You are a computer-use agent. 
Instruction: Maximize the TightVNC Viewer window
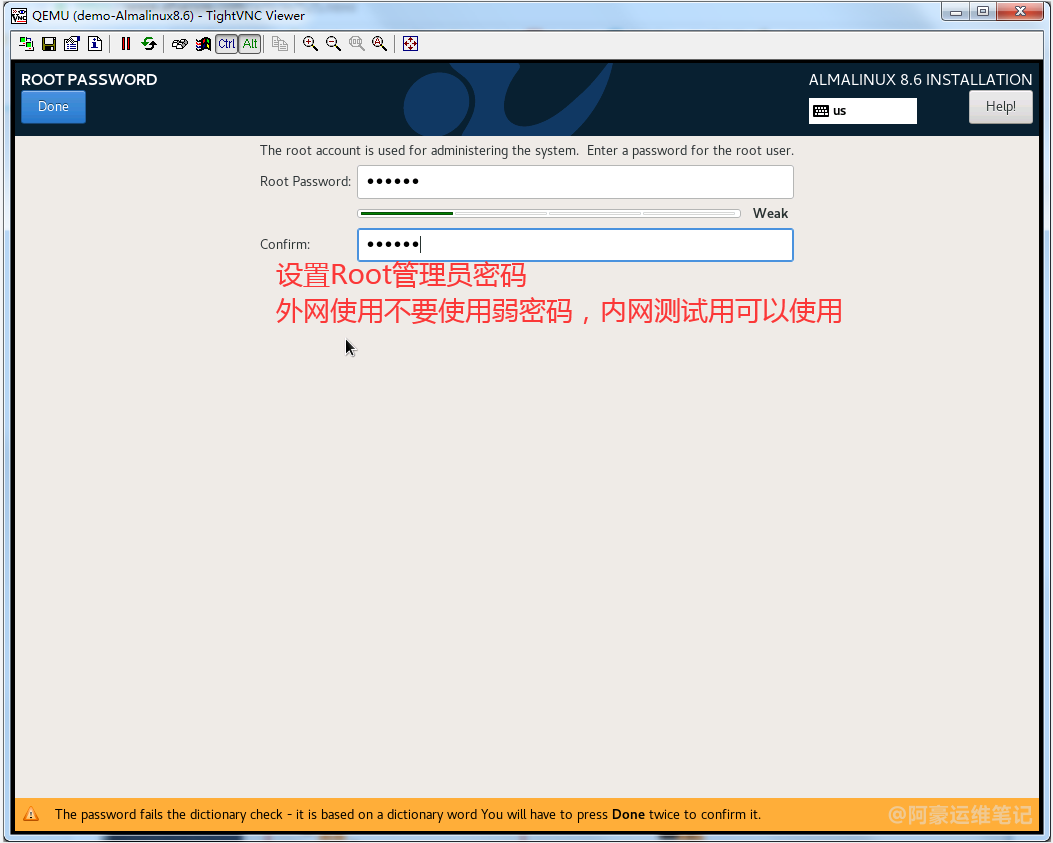point(983,11)
